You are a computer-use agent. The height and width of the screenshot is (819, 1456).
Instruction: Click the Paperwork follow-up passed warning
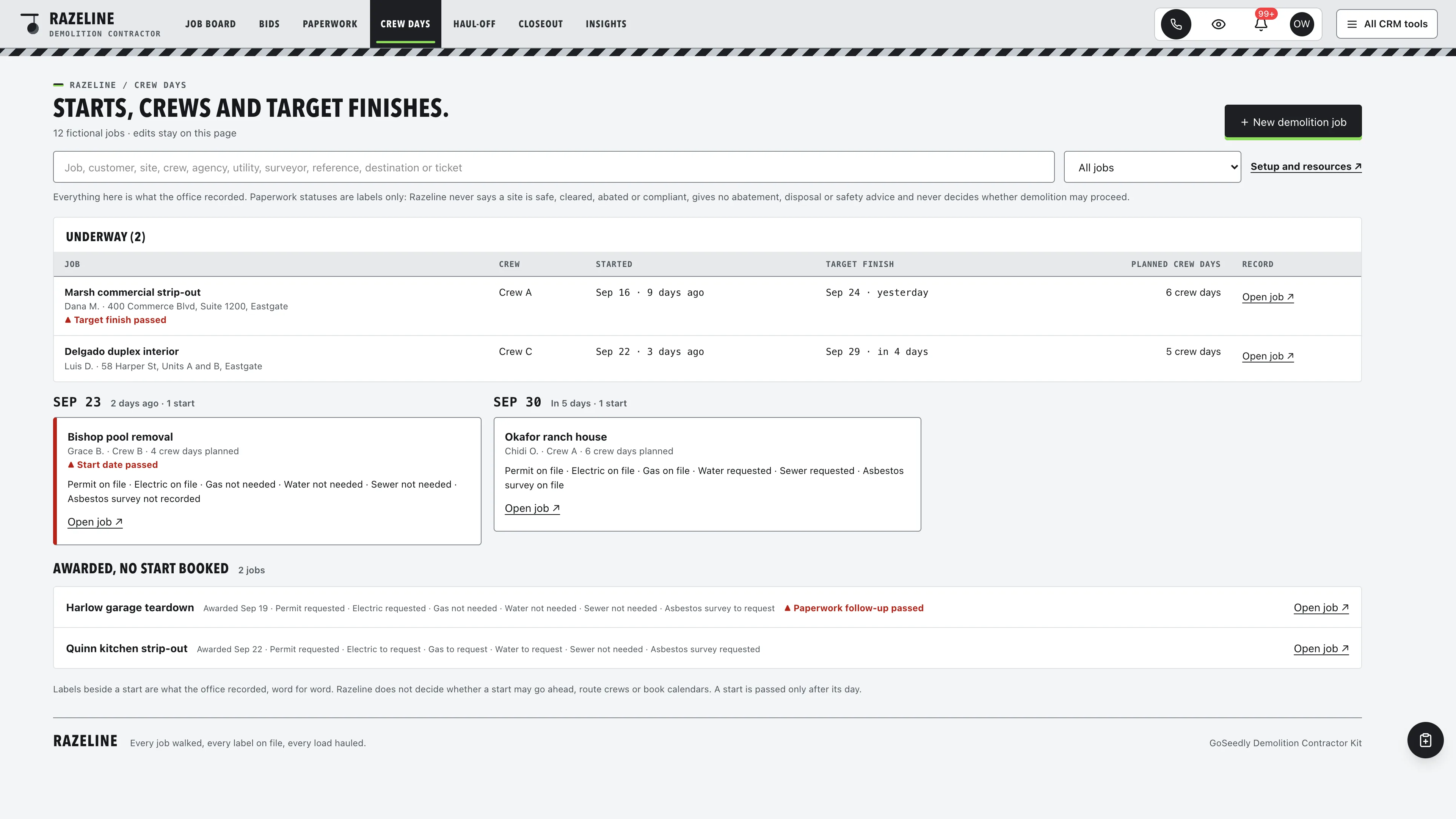pos(854,608)
